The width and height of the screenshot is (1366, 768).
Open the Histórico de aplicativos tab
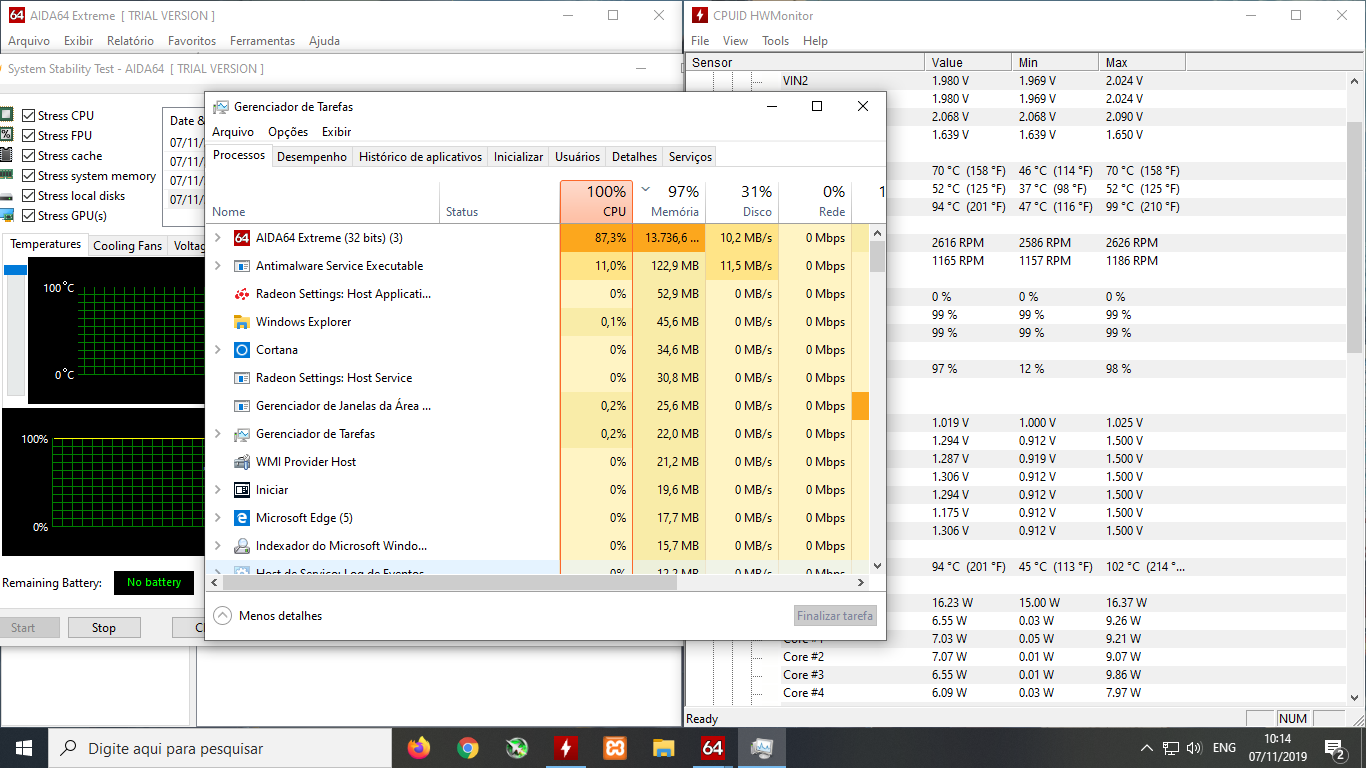coord(420,157)
